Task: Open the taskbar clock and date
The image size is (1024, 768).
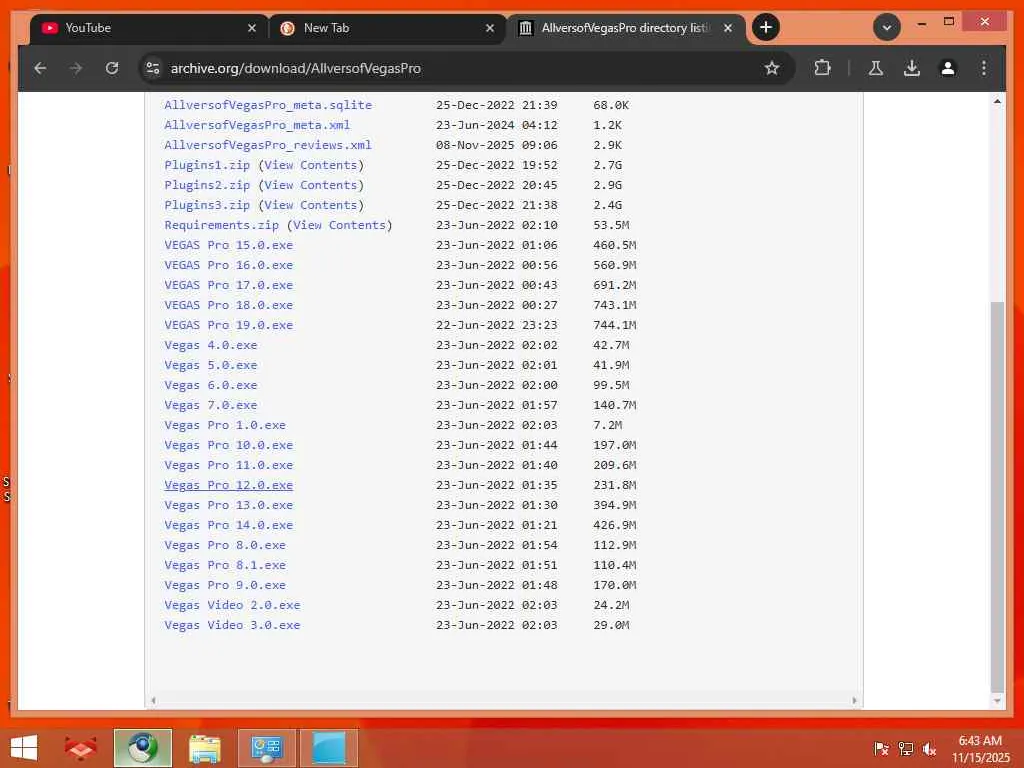Action: click(980, 748)
